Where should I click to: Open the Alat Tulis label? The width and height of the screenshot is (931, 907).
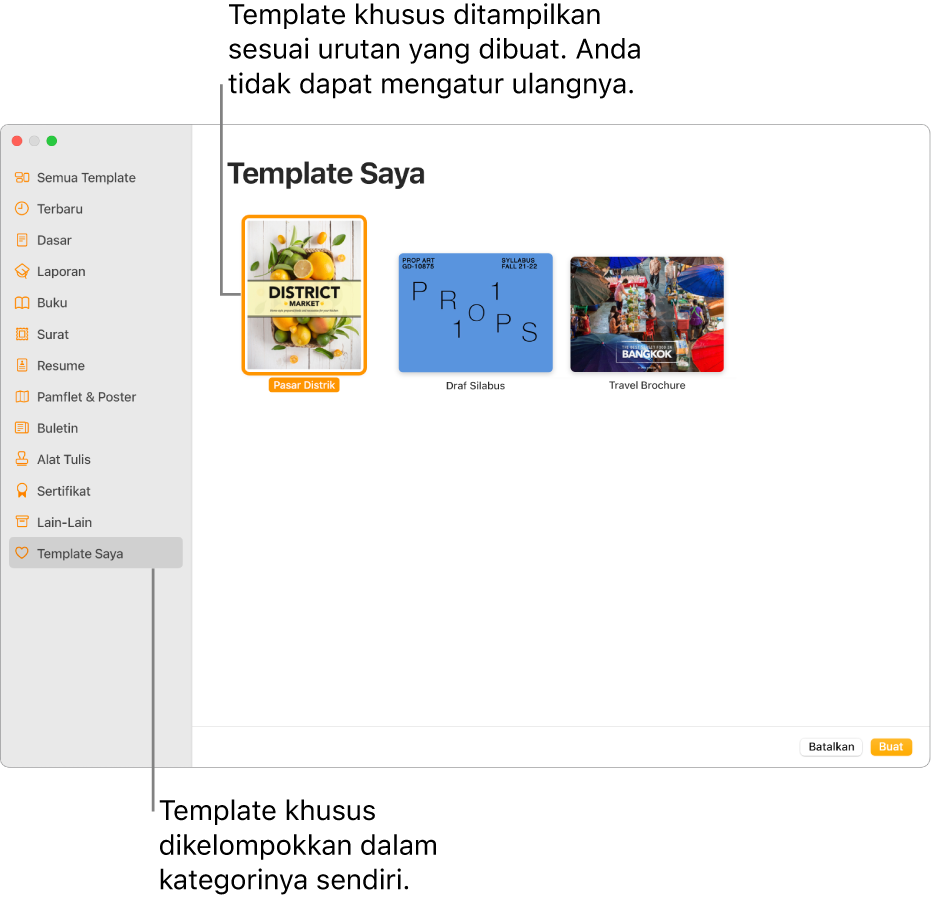click(x=64, y=459)
